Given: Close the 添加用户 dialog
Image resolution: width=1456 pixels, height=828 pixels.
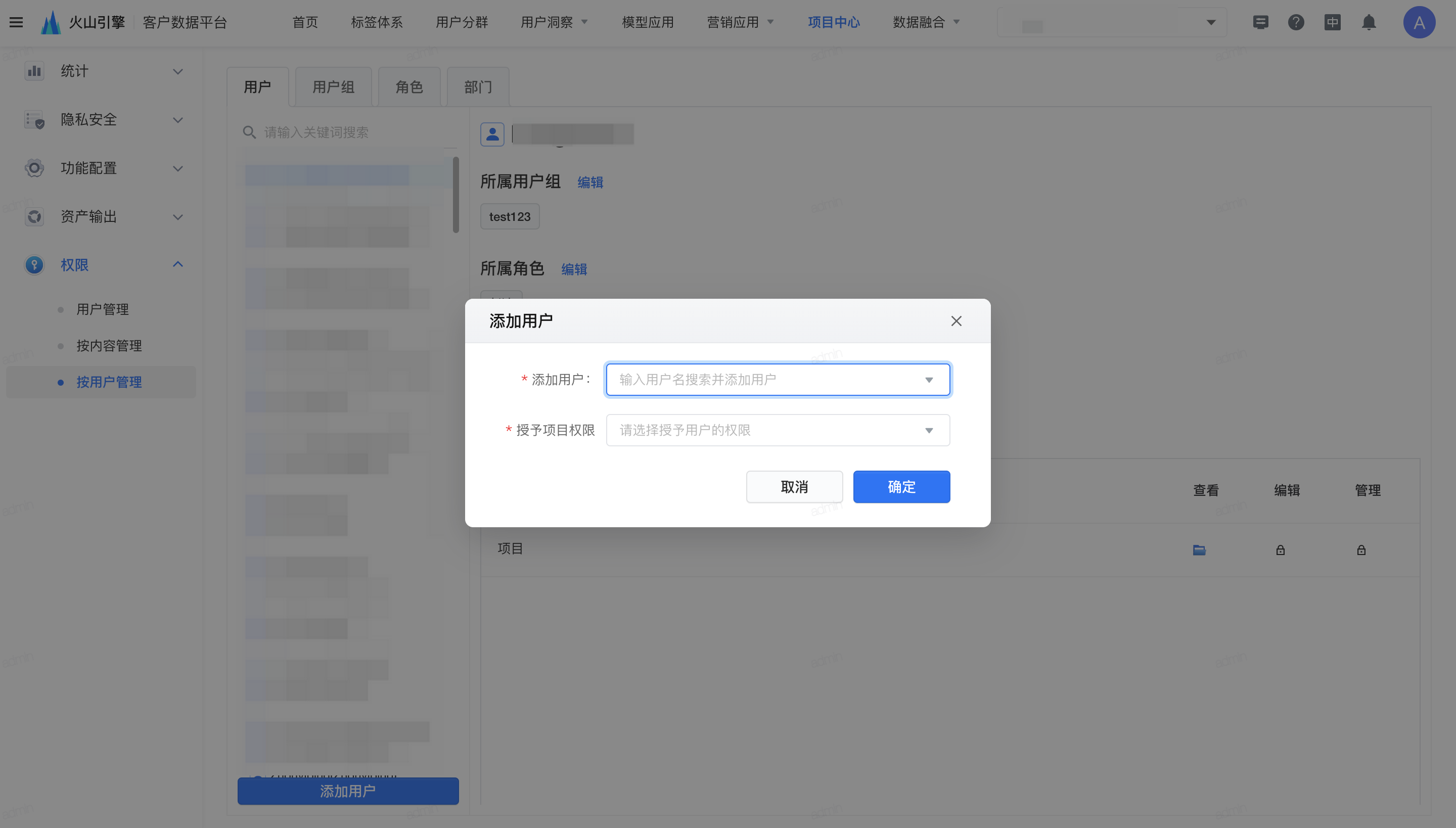Looking at the screenshot, I should click(956, 320).
